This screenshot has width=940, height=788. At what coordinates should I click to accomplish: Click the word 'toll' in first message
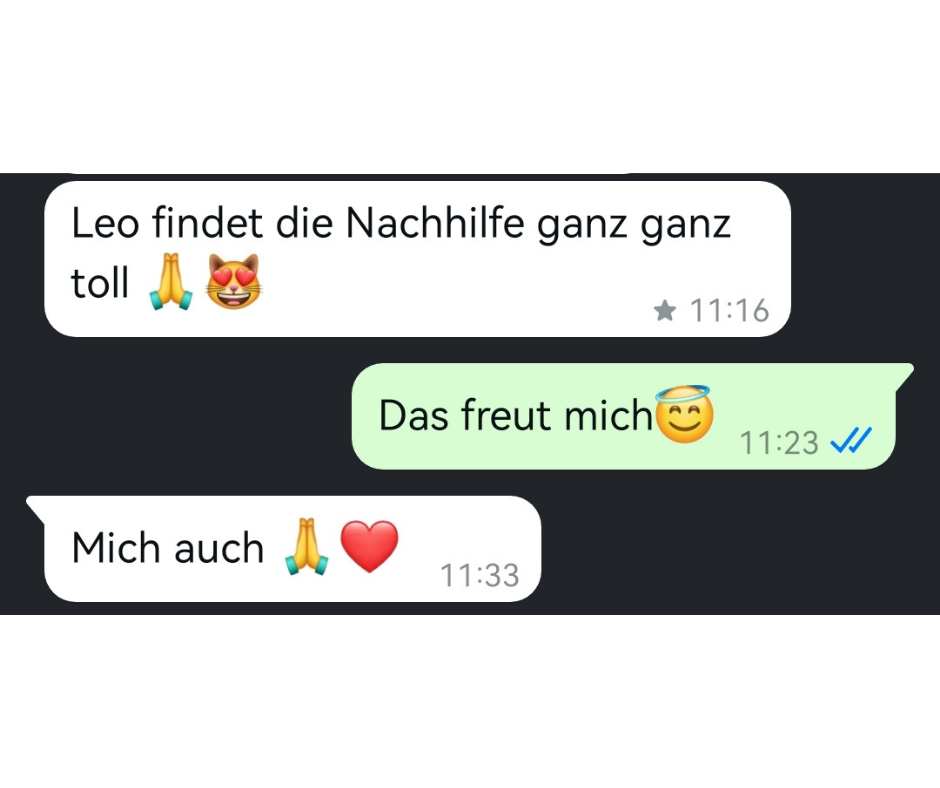(100, 282)
